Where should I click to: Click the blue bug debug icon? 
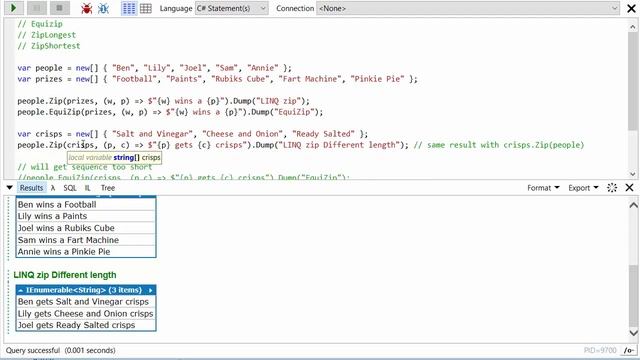[103, 8]
